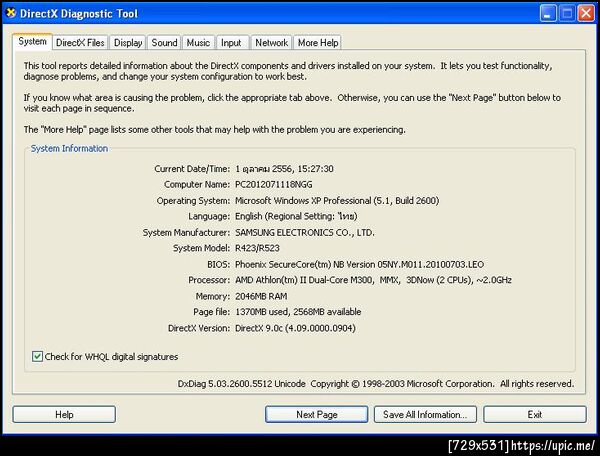Viewport: 600px width, 456px height.
Task: Click the AMD Athlon II processor value
Action: (x=373, y=280)
